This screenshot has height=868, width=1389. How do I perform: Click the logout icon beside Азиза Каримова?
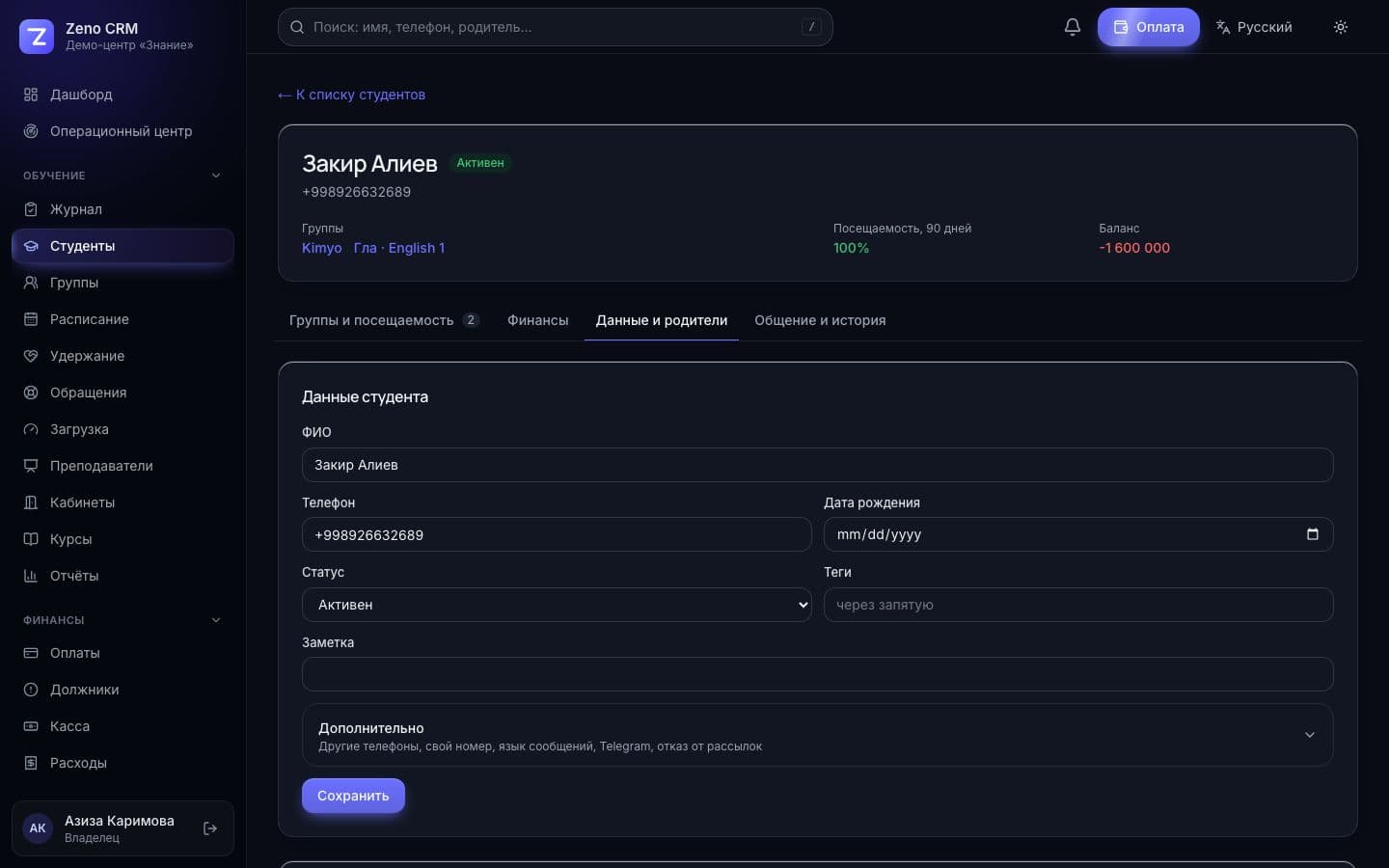pos(210,828)
